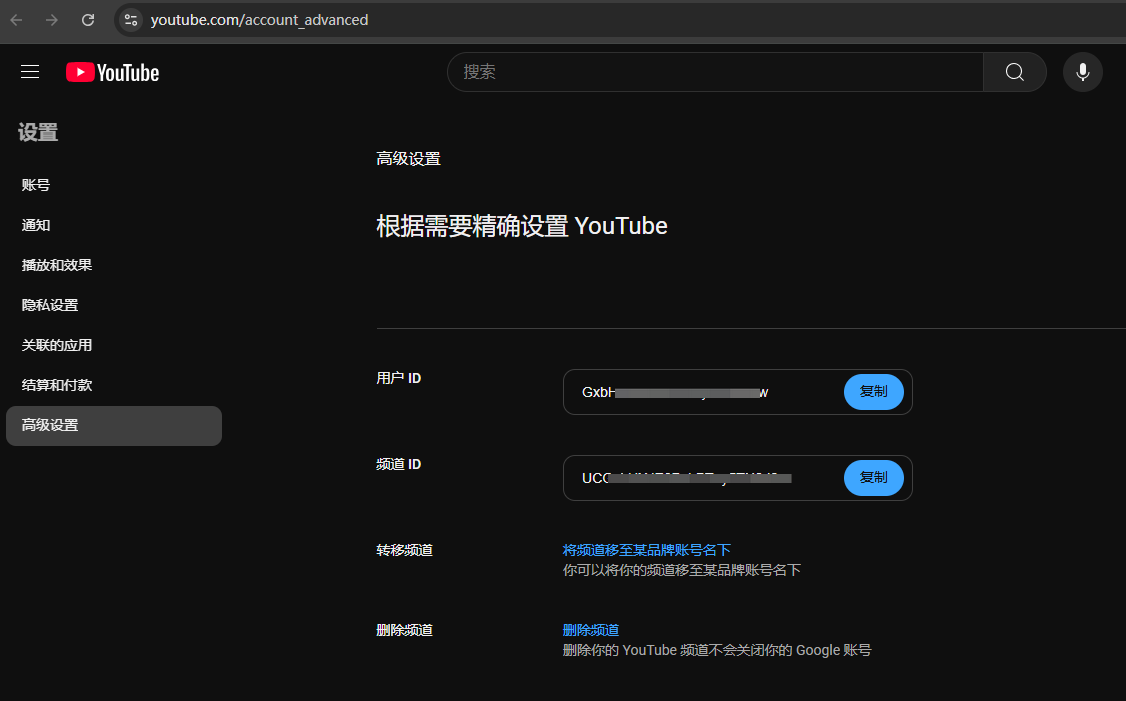The height and width of the screenshot is (701, 1126).
Task: Open site information icon in address bar
Action: [x=130, y=20]
